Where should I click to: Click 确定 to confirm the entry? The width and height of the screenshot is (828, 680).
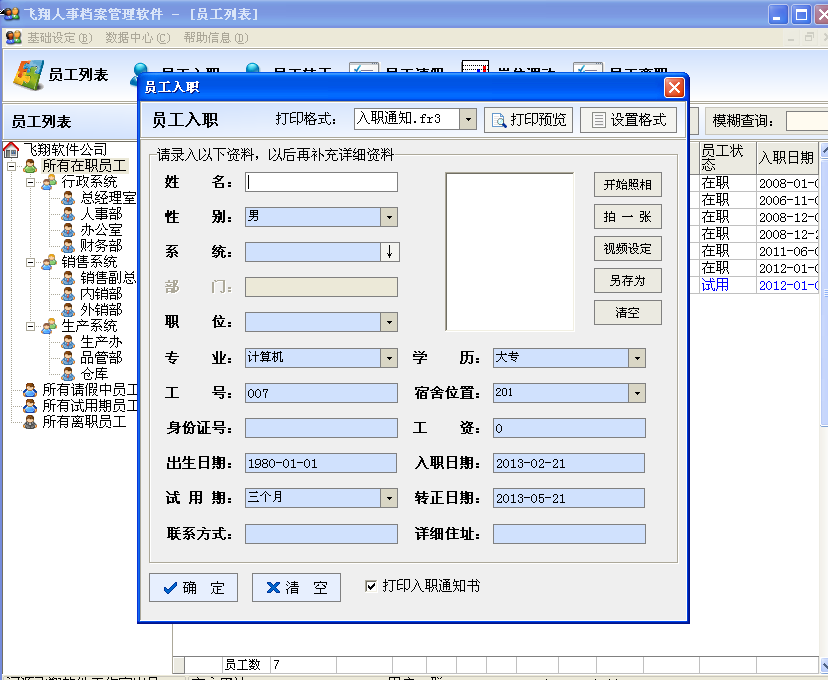[192, 587]
